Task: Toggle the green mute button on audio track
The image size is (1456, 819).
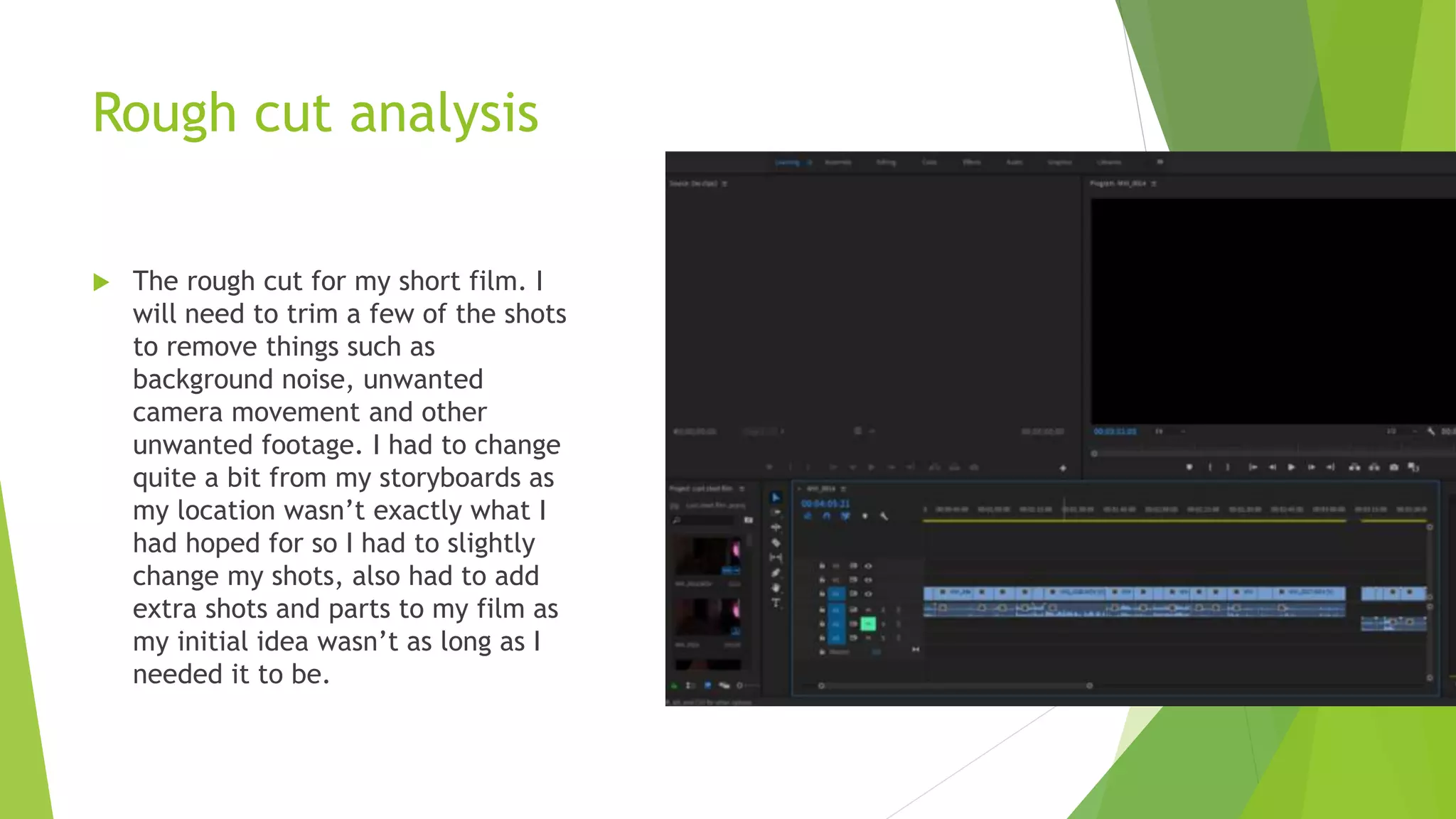Action: 867,623
